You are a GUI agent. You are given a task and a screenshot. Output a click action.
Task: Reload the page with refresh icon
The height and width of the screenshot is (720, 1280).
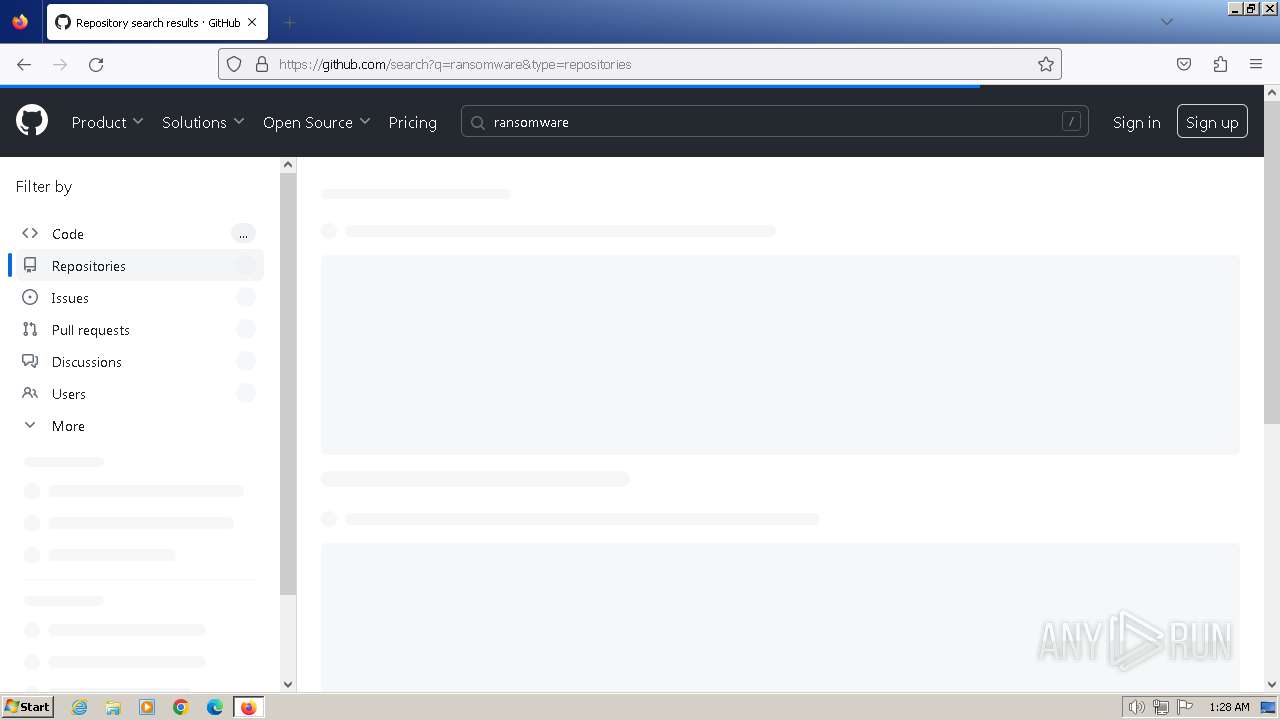coord(96,64)
